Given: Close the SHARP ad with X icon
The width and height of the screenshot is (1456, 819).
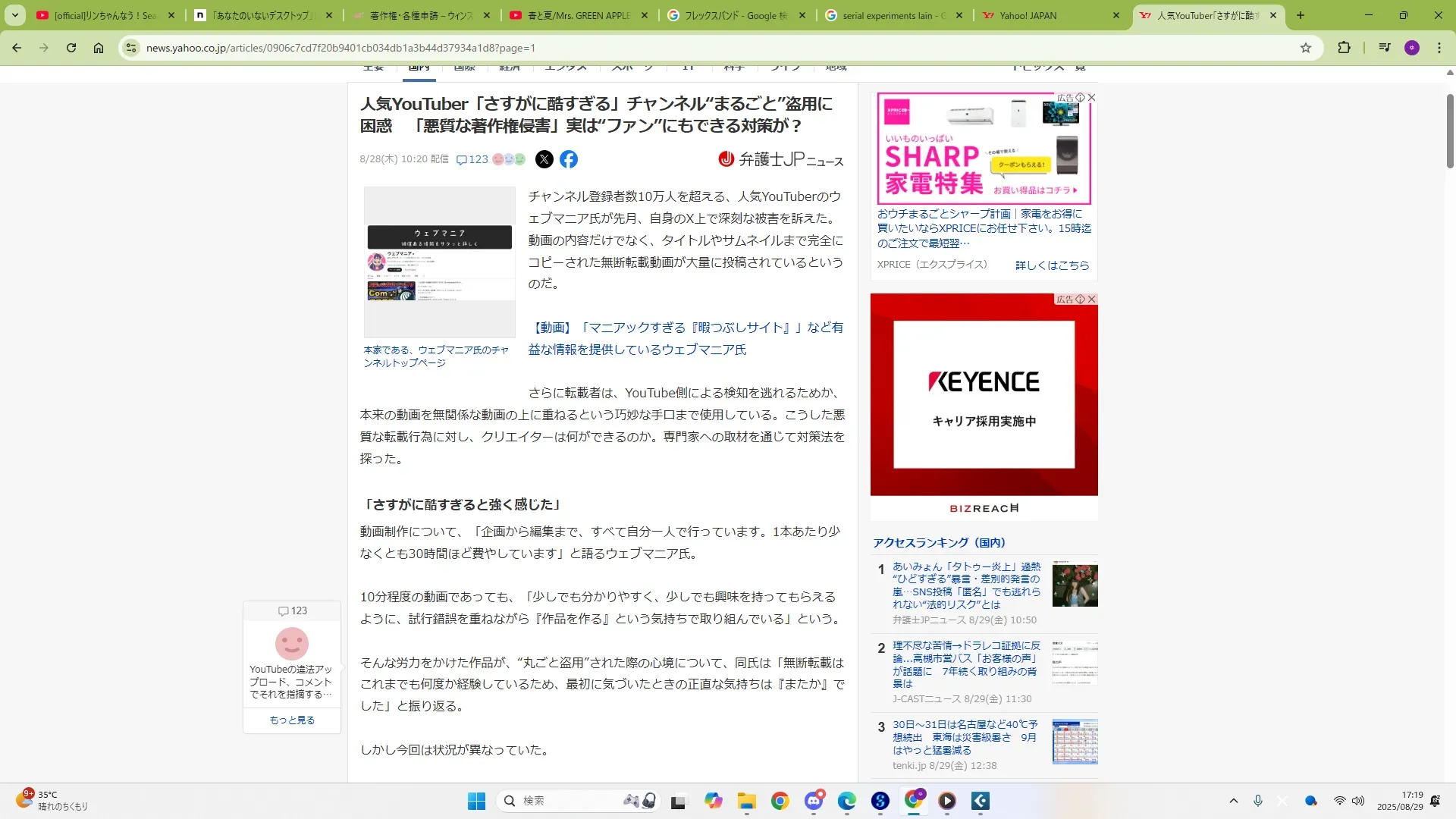Looking at the screenshot, I should coord(1091,98).
